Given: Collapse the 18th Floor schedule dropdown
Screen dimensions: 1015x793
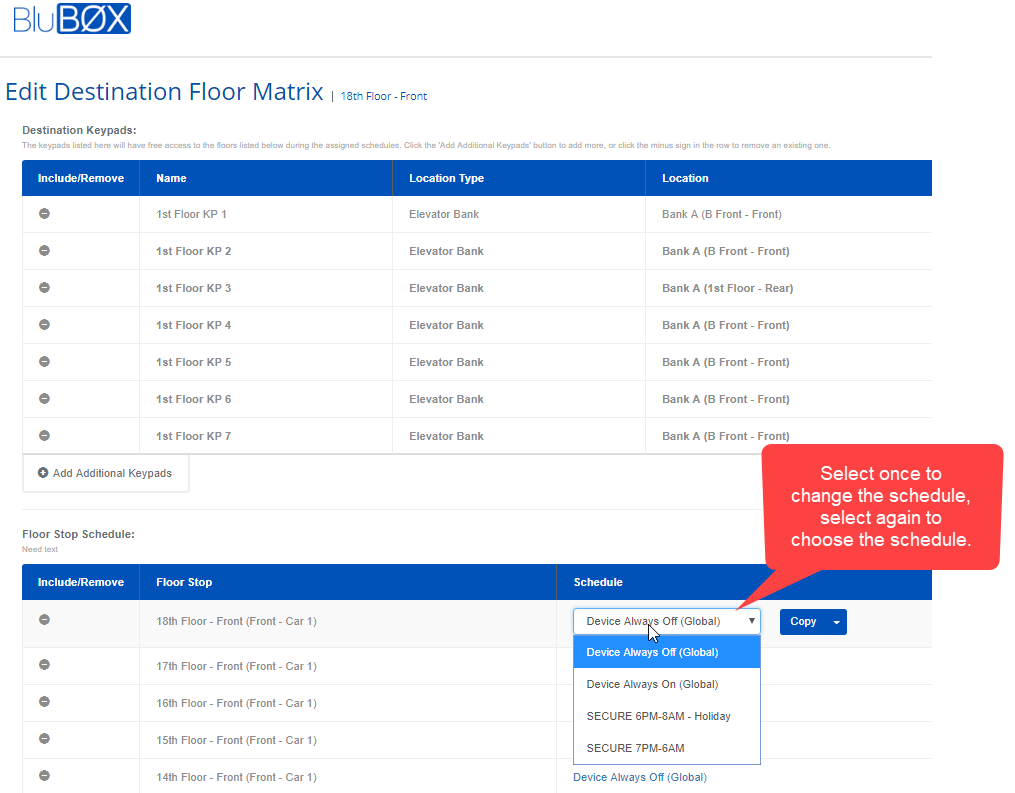Looking at the screenshot, I should 667,621.
